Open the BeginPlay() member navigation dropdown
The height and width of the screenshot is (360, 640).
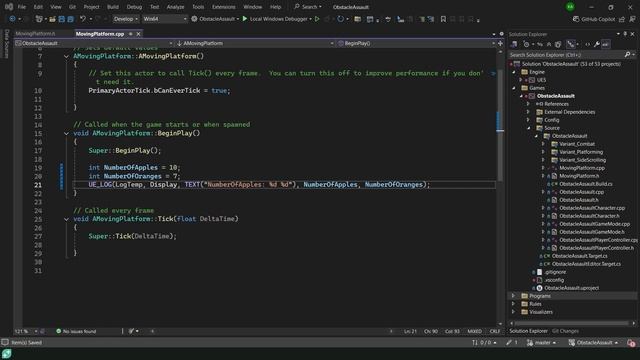(x=416, y=43)
